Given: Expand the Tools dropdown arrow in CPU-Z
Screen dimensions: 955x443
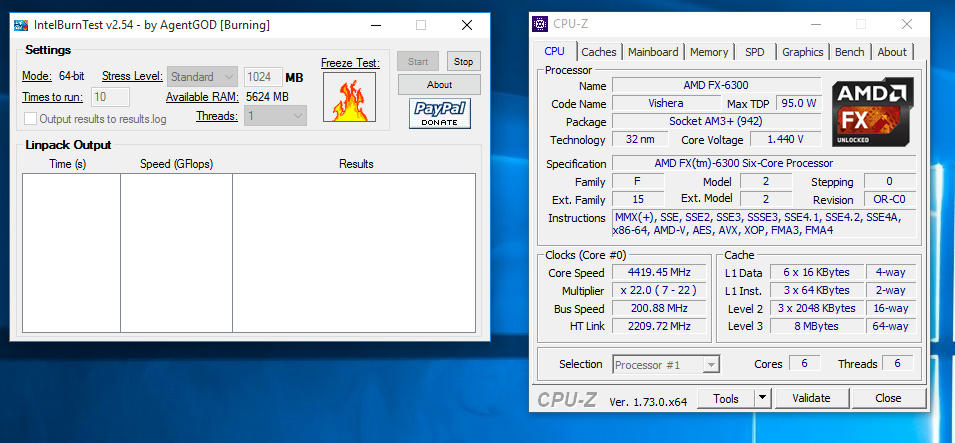Looking at the screenshot, I should coord(763,399).
